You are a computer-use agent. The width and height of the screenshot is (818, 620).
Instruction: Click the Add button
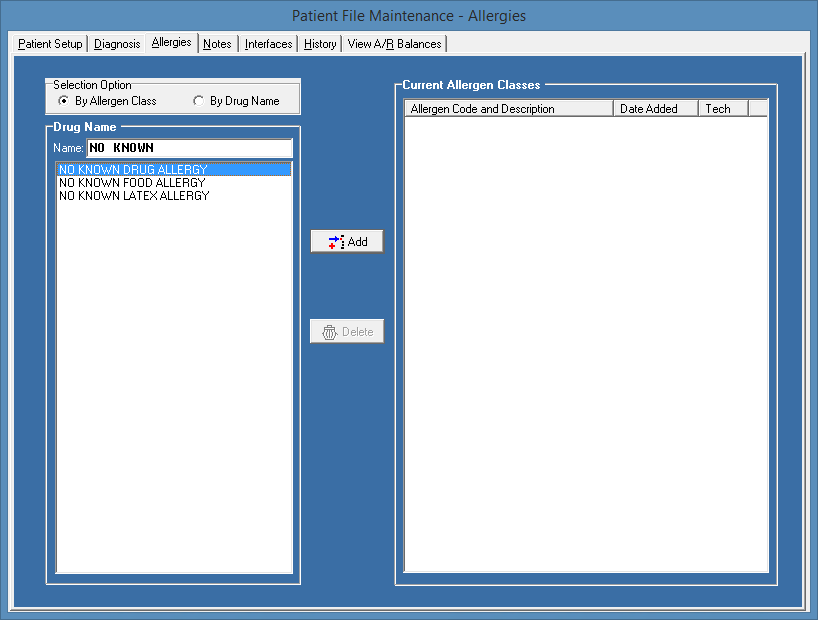[x=347, y=240]
